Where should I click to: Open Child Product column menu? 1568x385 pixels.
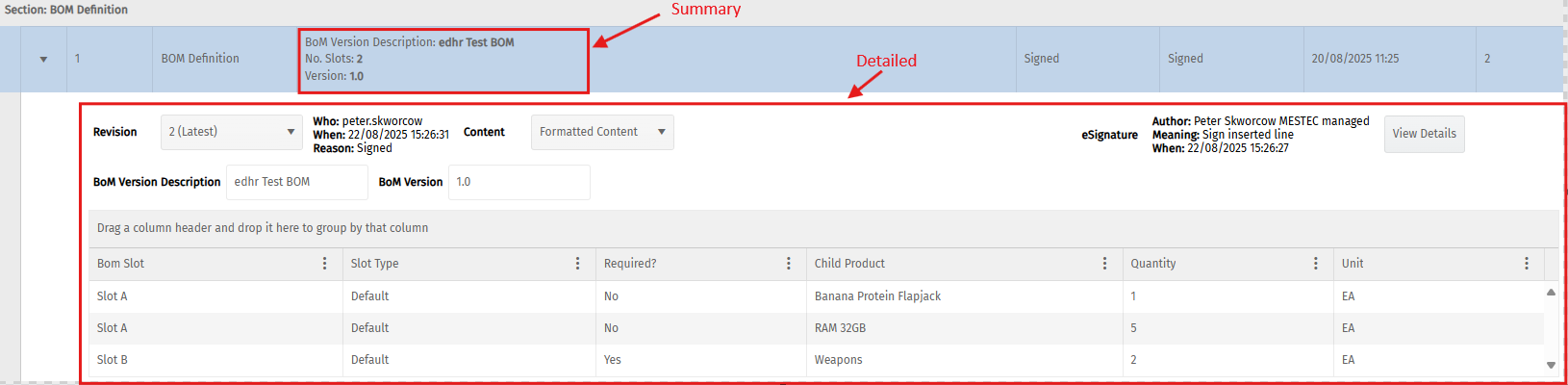[x=1105, y=264]
